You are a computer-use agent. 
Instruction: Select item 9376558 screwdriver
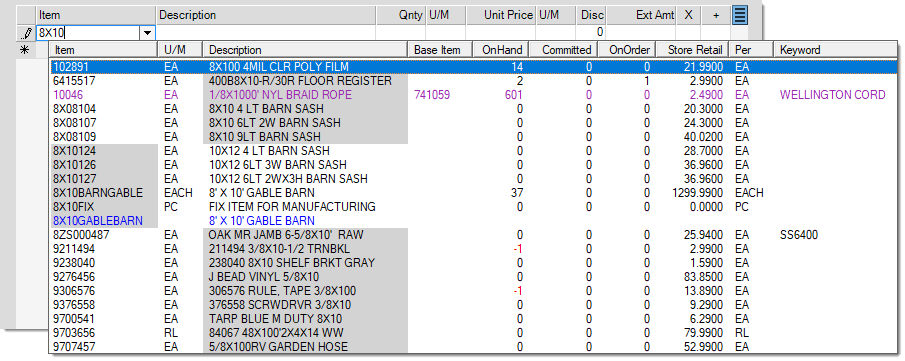[473, 304]
